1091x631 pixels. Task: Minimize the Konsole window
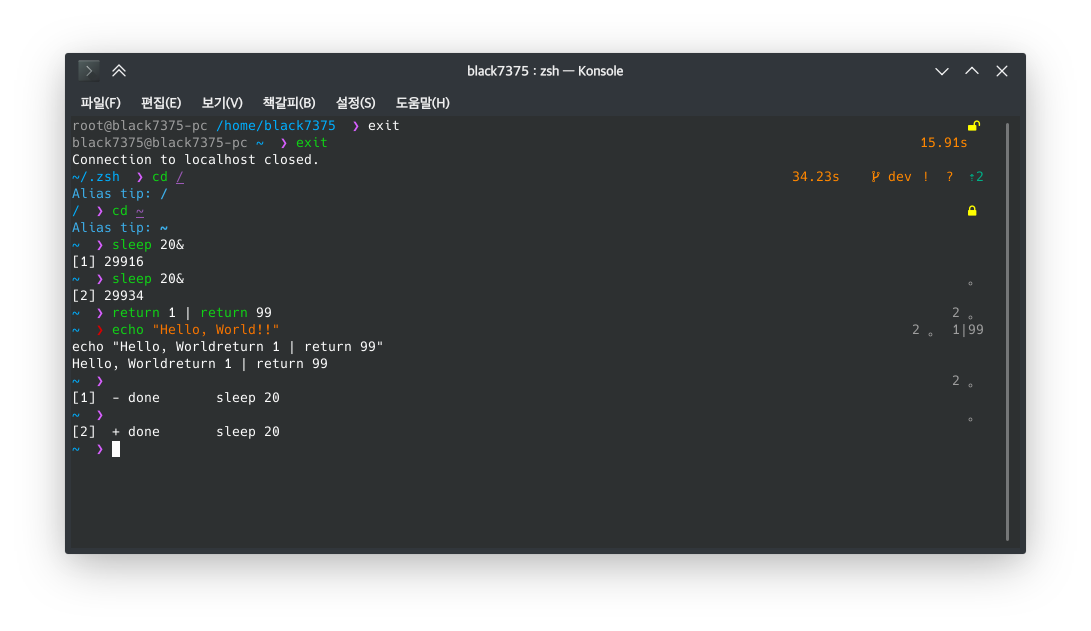941,71
